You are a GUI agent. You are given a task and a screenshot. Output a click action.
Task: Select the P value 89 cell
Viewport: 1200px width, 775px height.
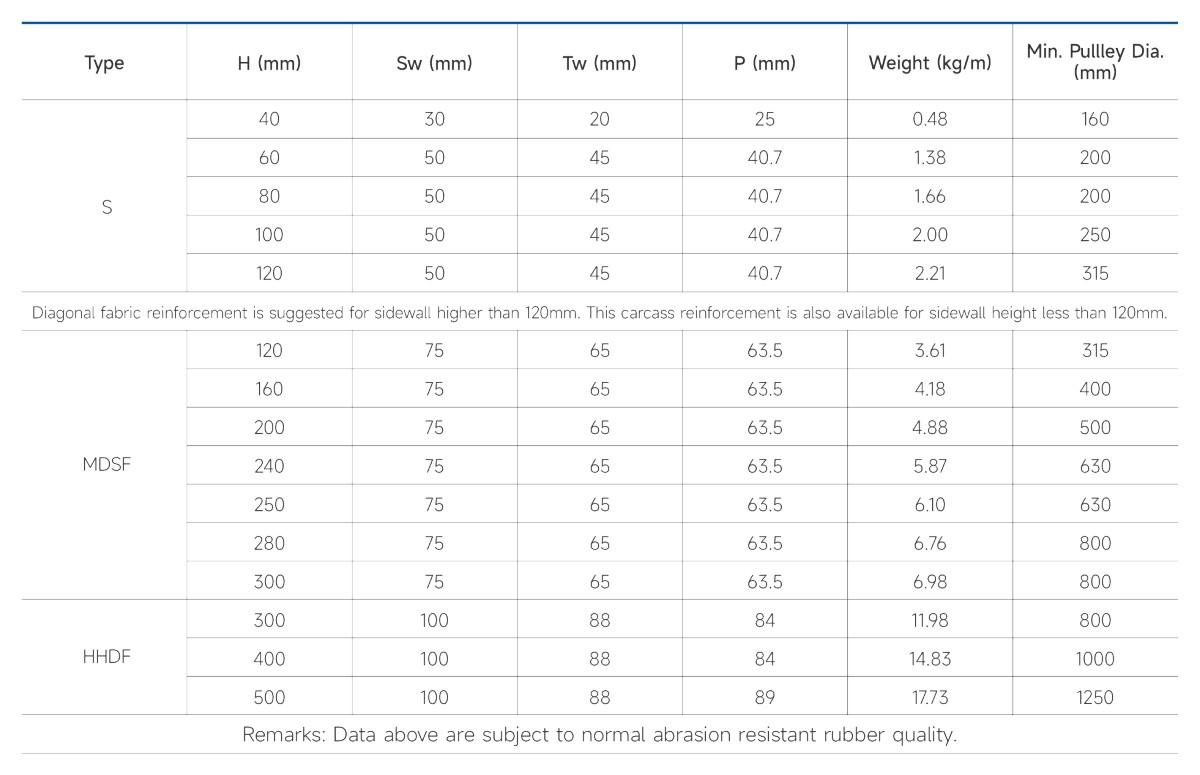(764, 697)
